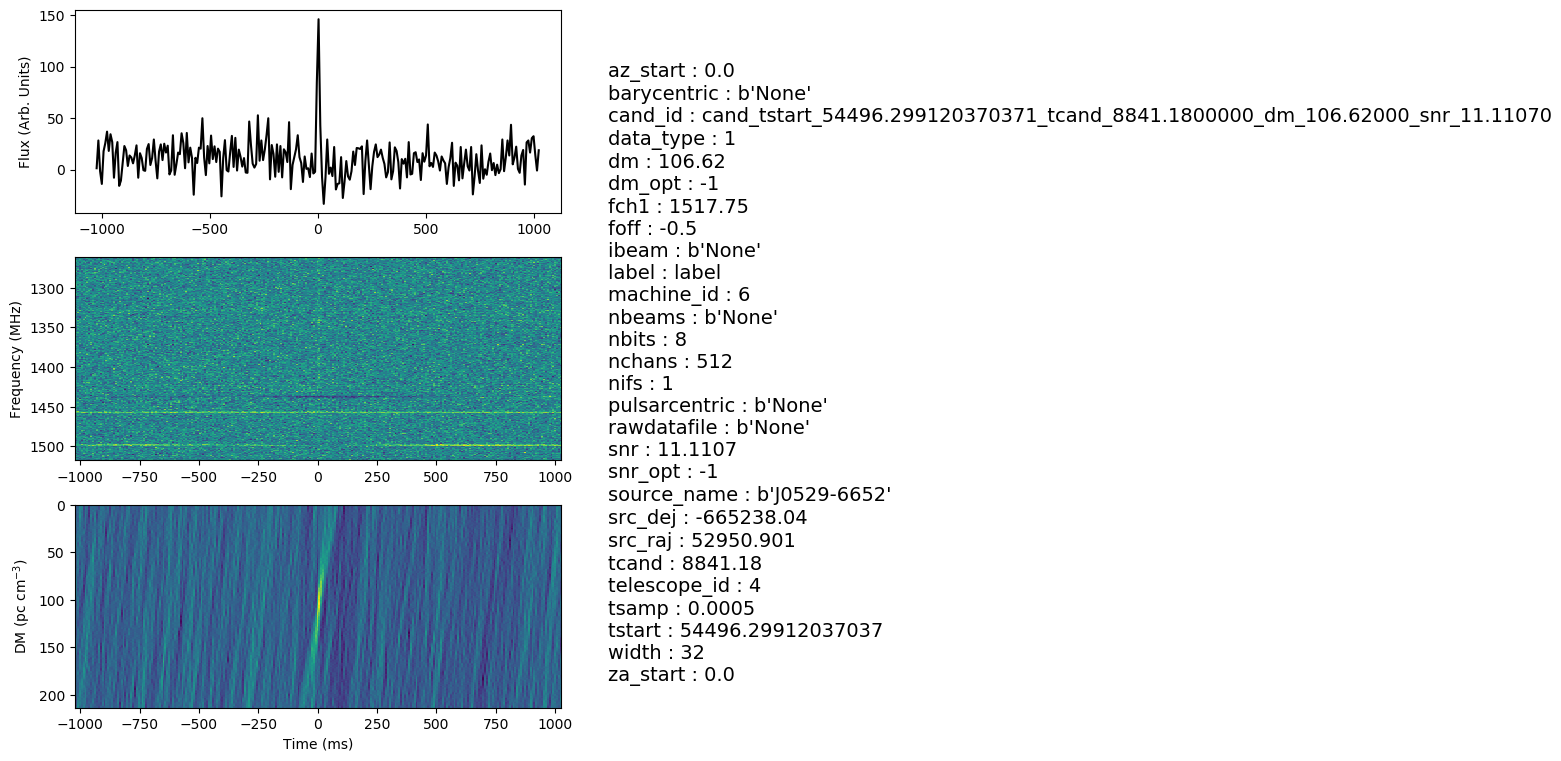Click the yellow line near 1460 MHz

point(318,412)
